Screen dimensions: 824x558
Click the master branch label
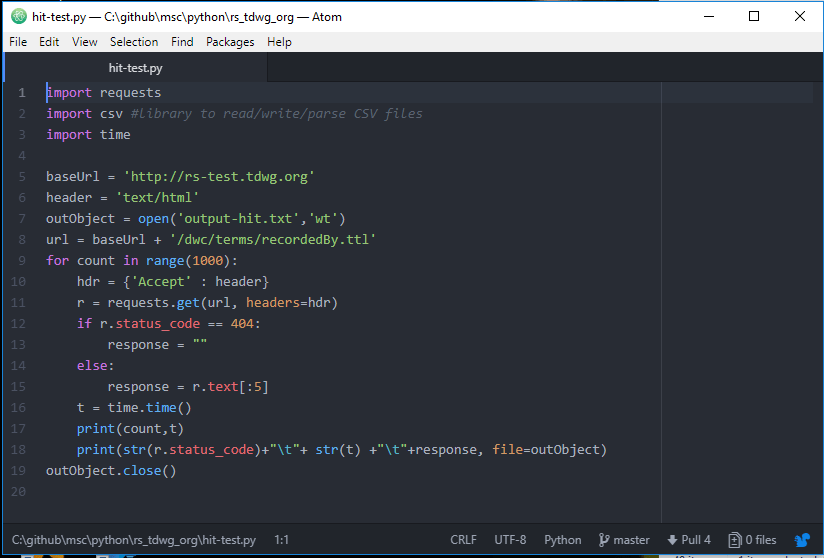(x=631, y=540)
